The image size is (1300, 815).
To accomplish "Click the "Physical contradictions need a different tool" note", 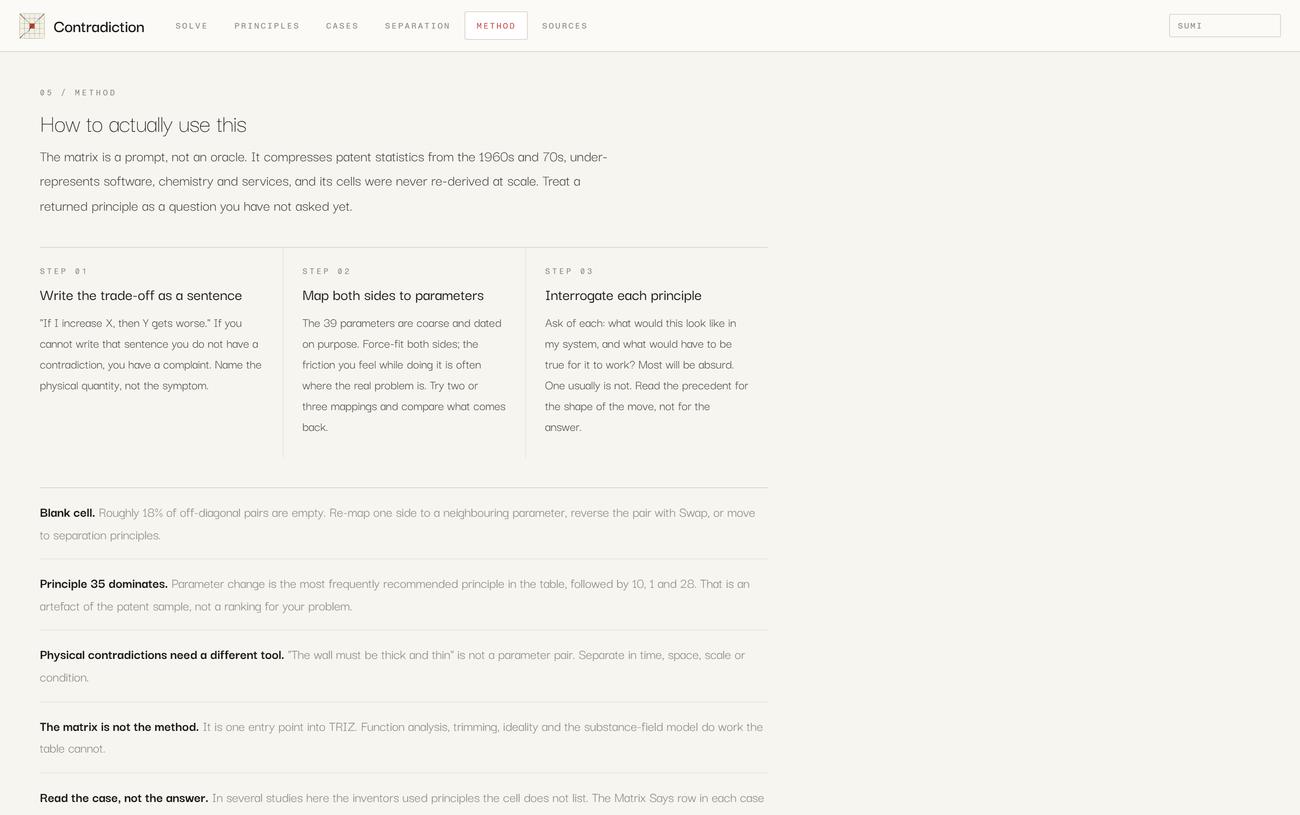I will click(404, 666).
